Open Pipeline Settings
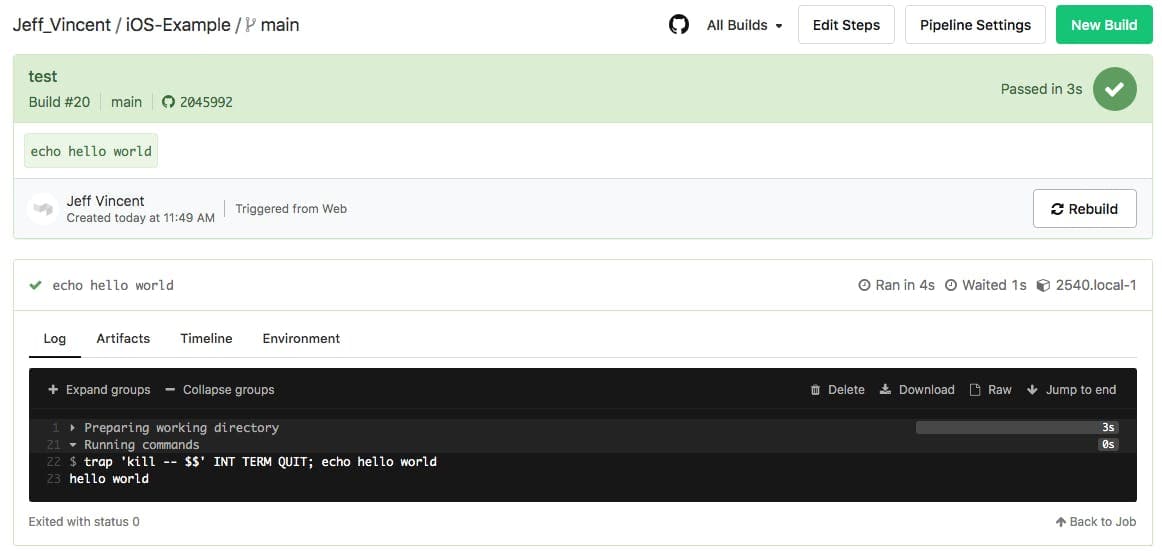This screenshot has height=551, width=1162. [975, 25]
